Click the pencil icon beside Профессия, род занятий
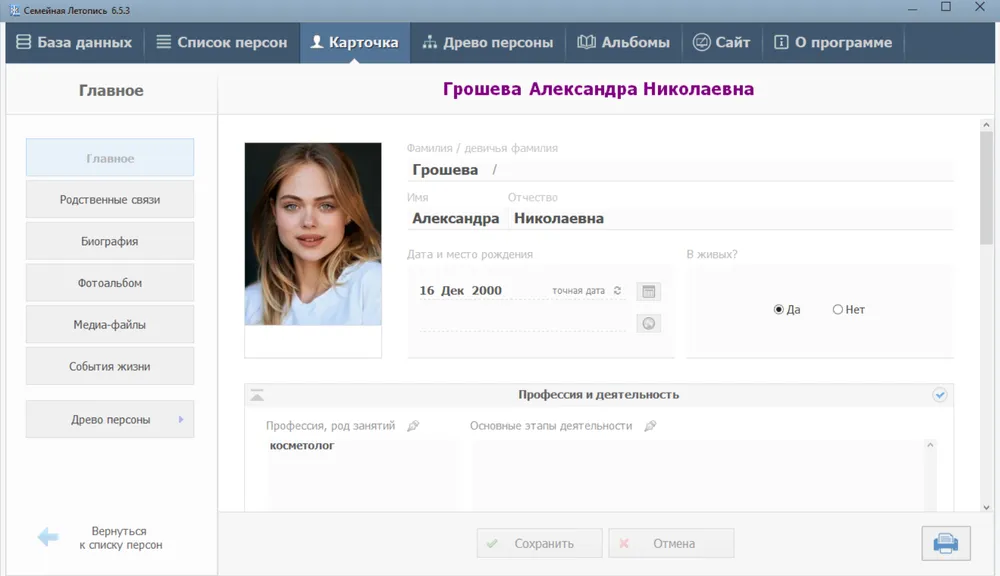Screen dimensions: 1000x576 [413, 426]
